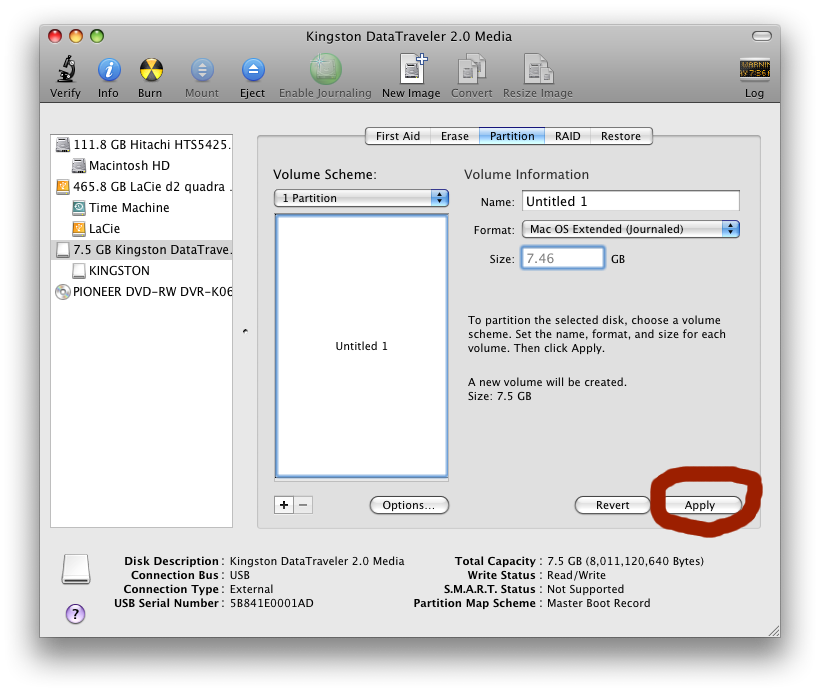Screen dimensions: 820x692
Task: Select the Macintosh HD volume
Action: [141, 165]
